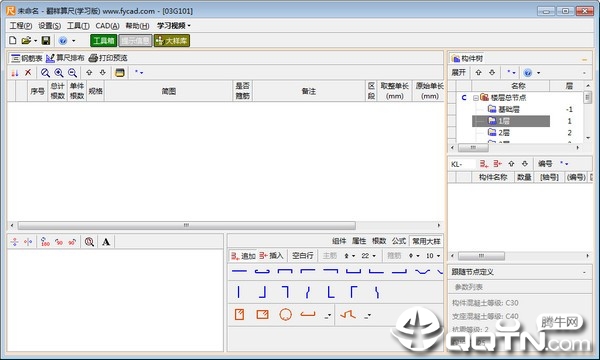
Task: Select the vertical straight bar shape
Action: point(238,292)
